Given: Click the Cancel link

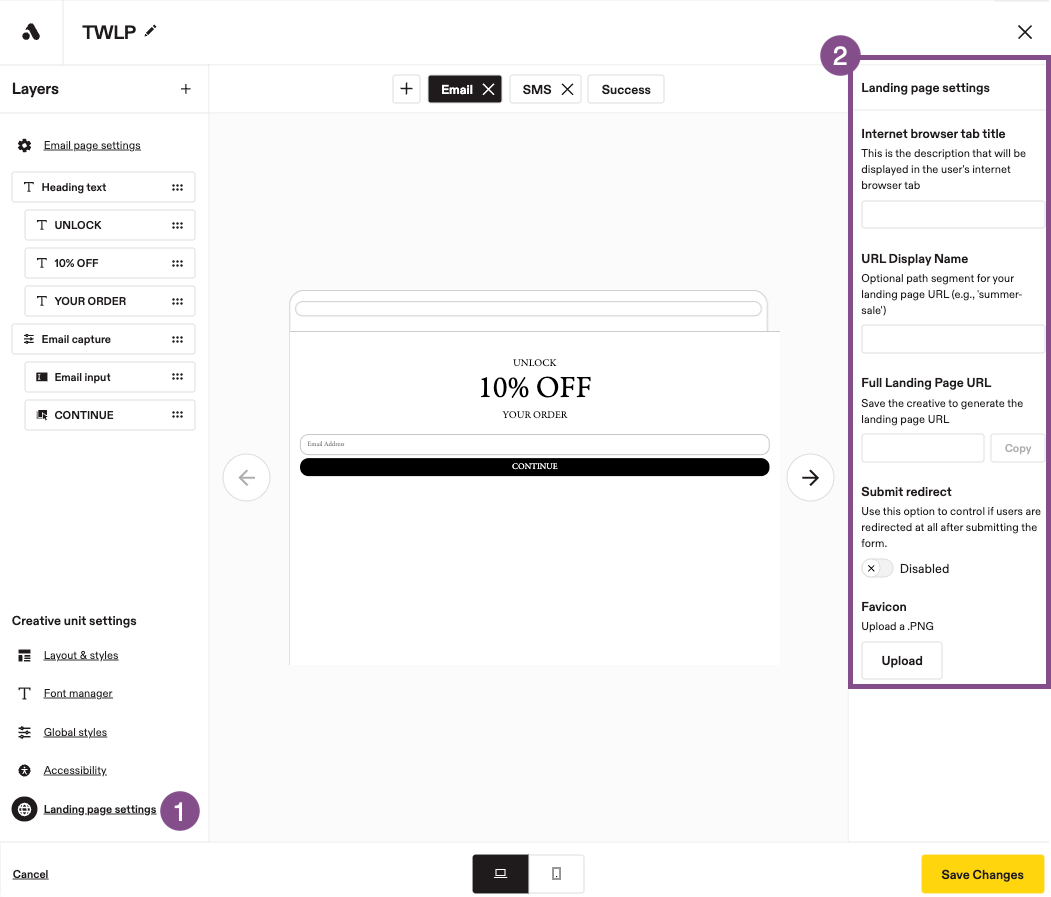Looking at the screenshot, I should click(30, 874).
